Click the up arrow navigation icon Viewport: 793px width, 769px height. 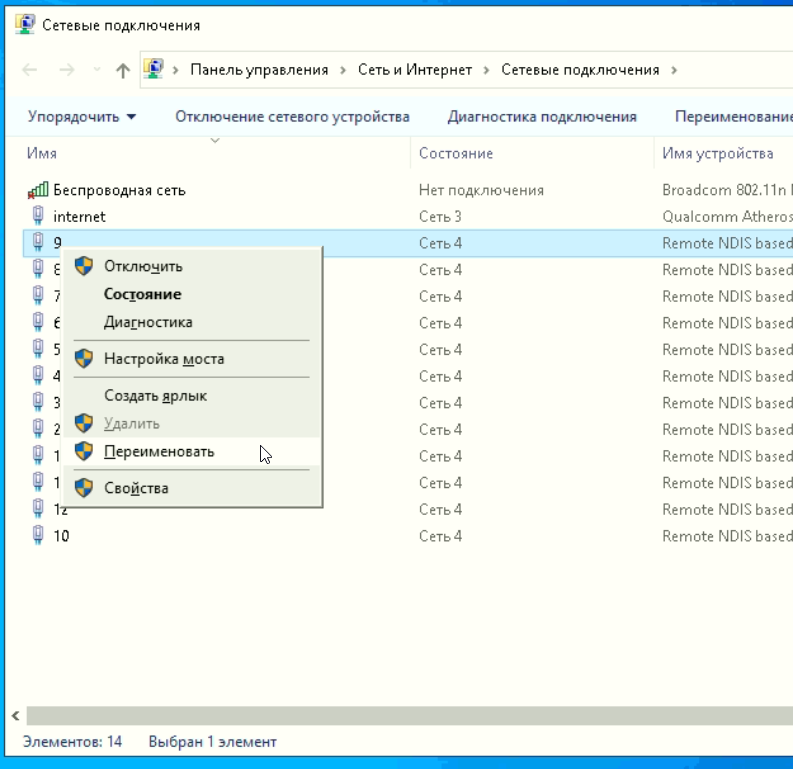(123, 70)
